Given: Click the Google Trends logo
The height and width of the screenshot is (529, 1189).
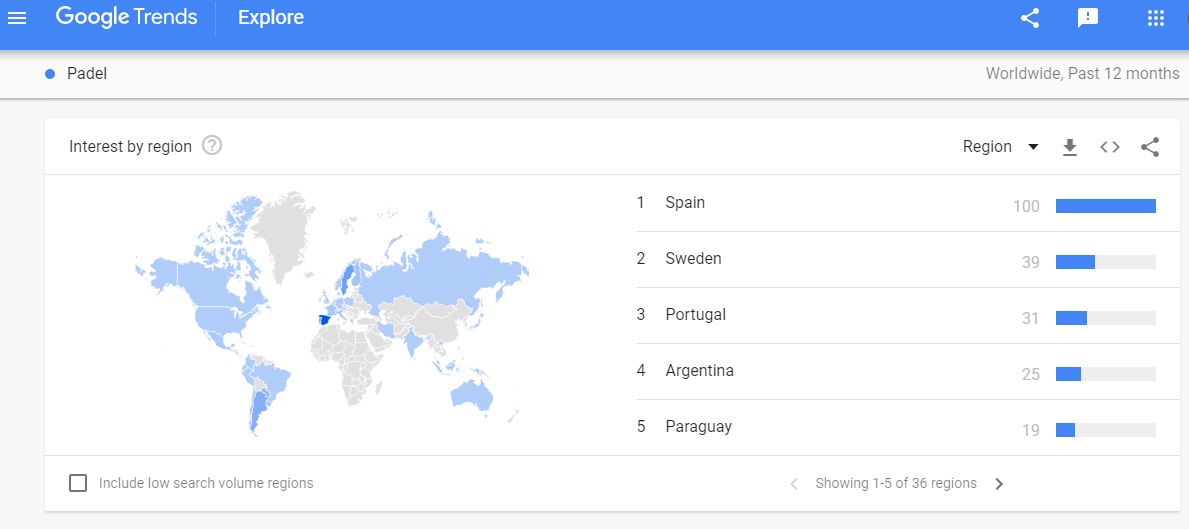Looking at the screenshot, I should click(x=127, y=17).
